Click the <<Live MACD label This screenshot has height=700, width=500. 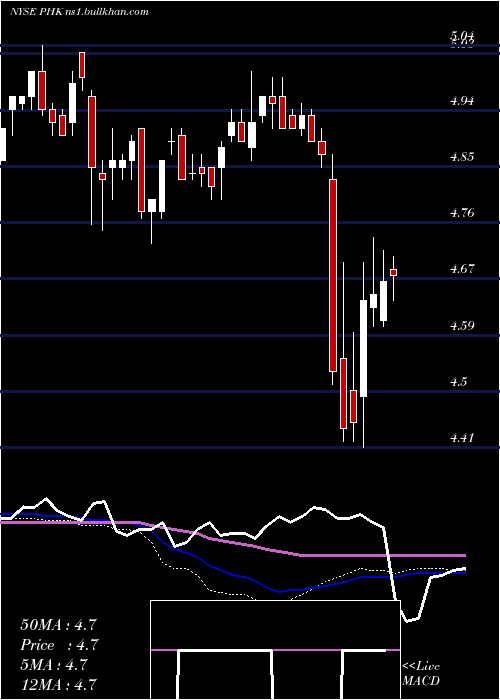421,674
